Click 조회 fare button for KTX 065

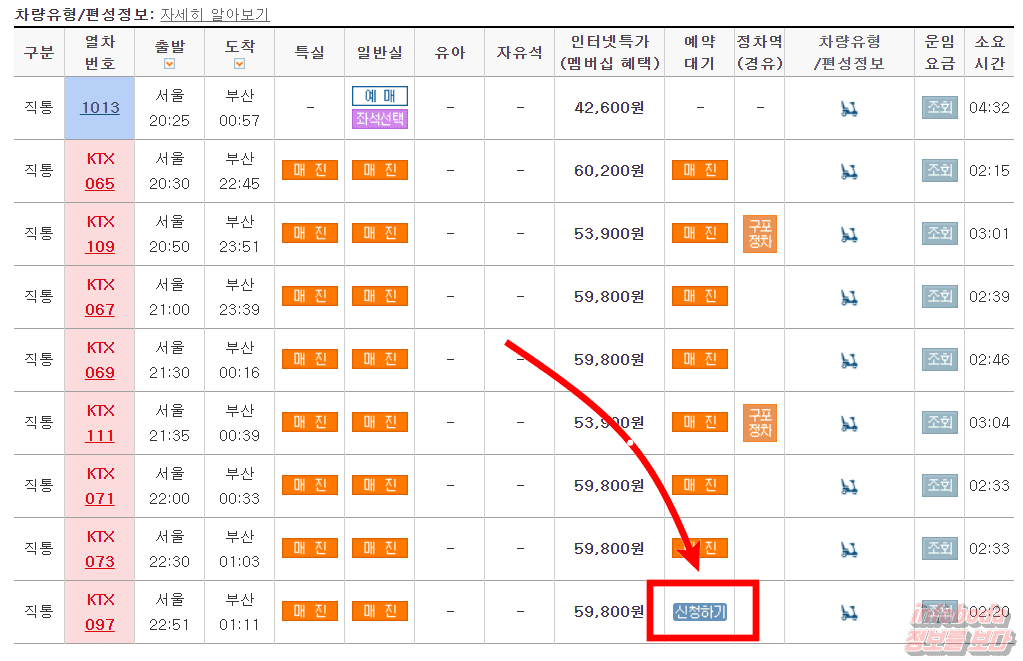pyautogui.click(x=939, y=170)
